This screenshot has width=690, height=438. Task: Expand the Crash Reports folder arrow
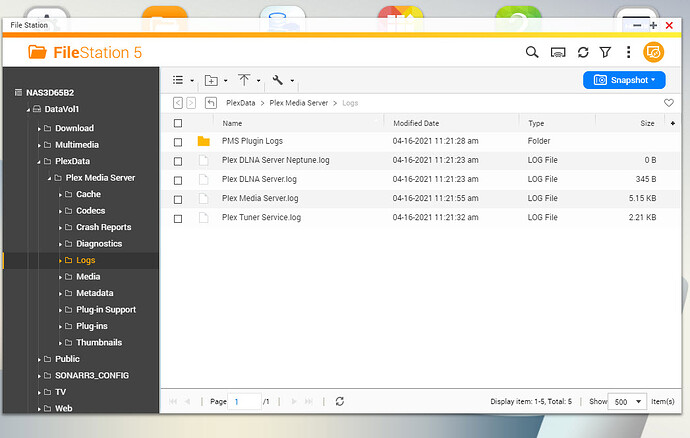[x=60, y=228]
